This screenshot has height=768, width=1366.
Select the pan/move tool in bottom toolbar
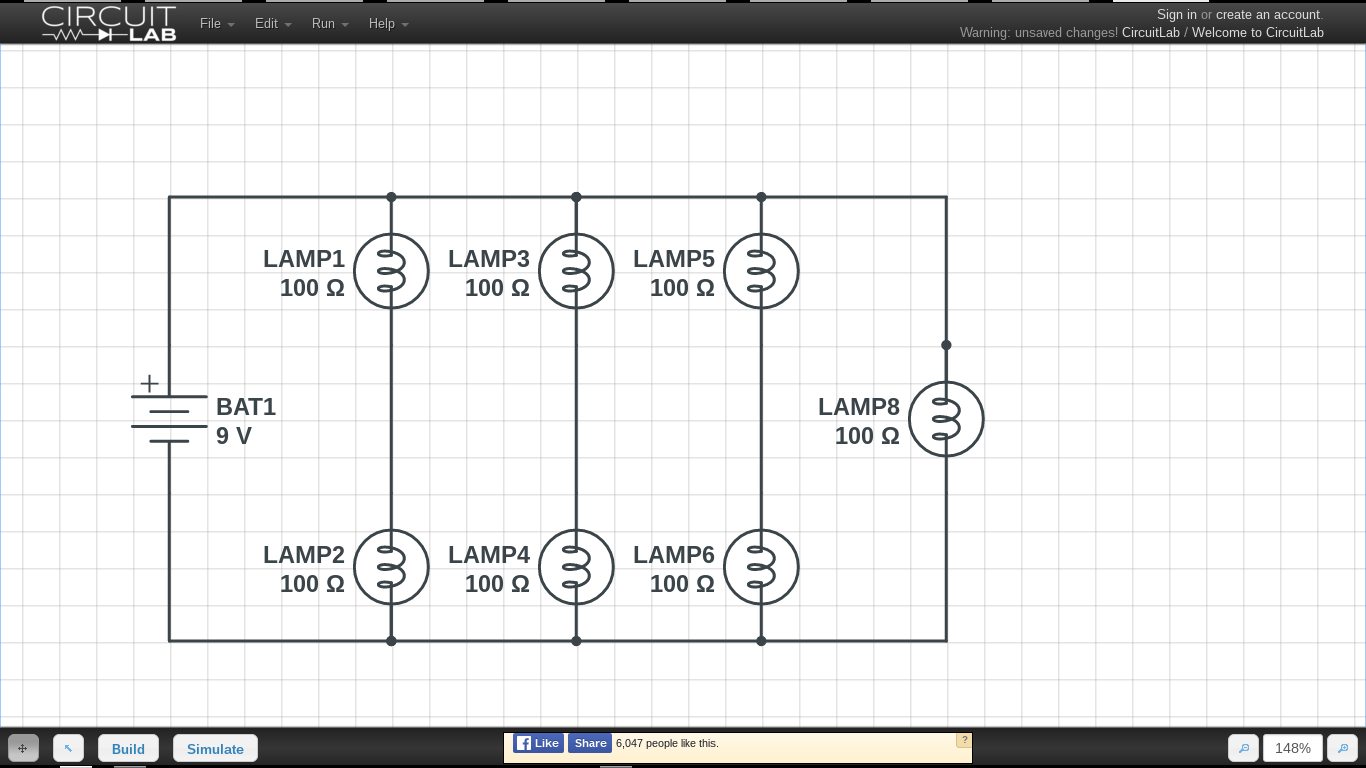click(x=23, y=748)
